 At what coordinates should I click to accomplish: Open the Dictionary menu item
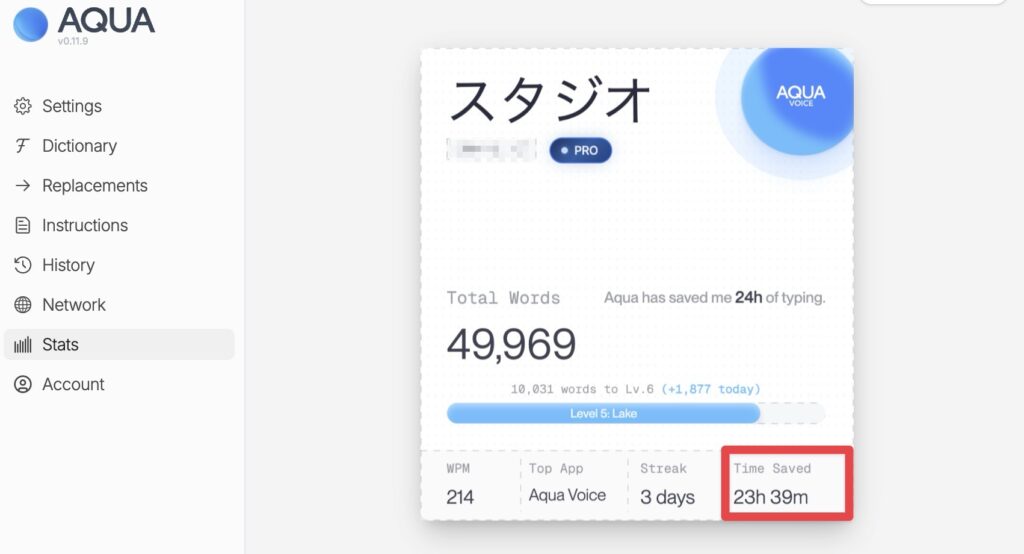pos(79,146)
